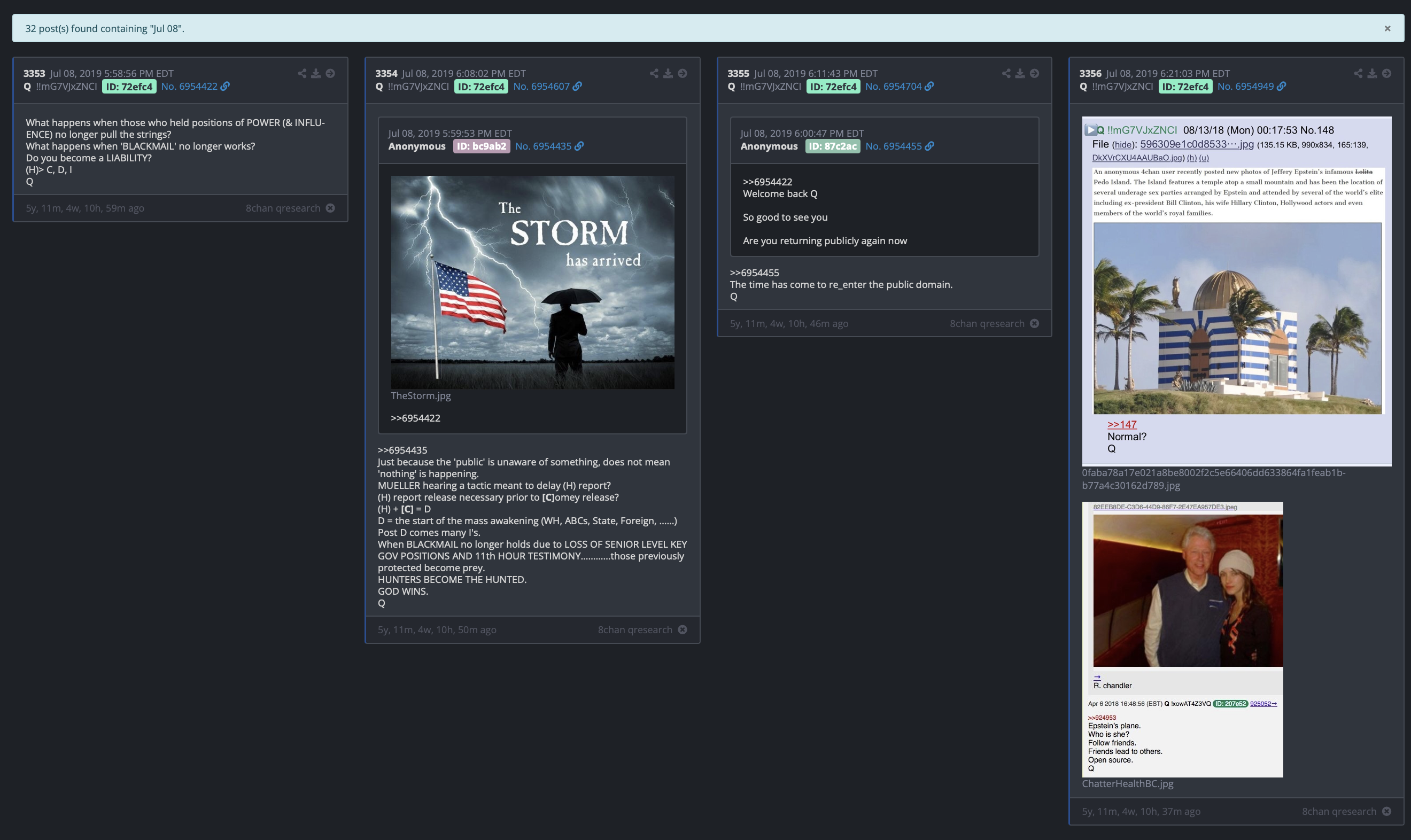The width and height of the screenshot is (1411, 840).
Task: Open link No. 6954607
Action: [x=541, y=86]
